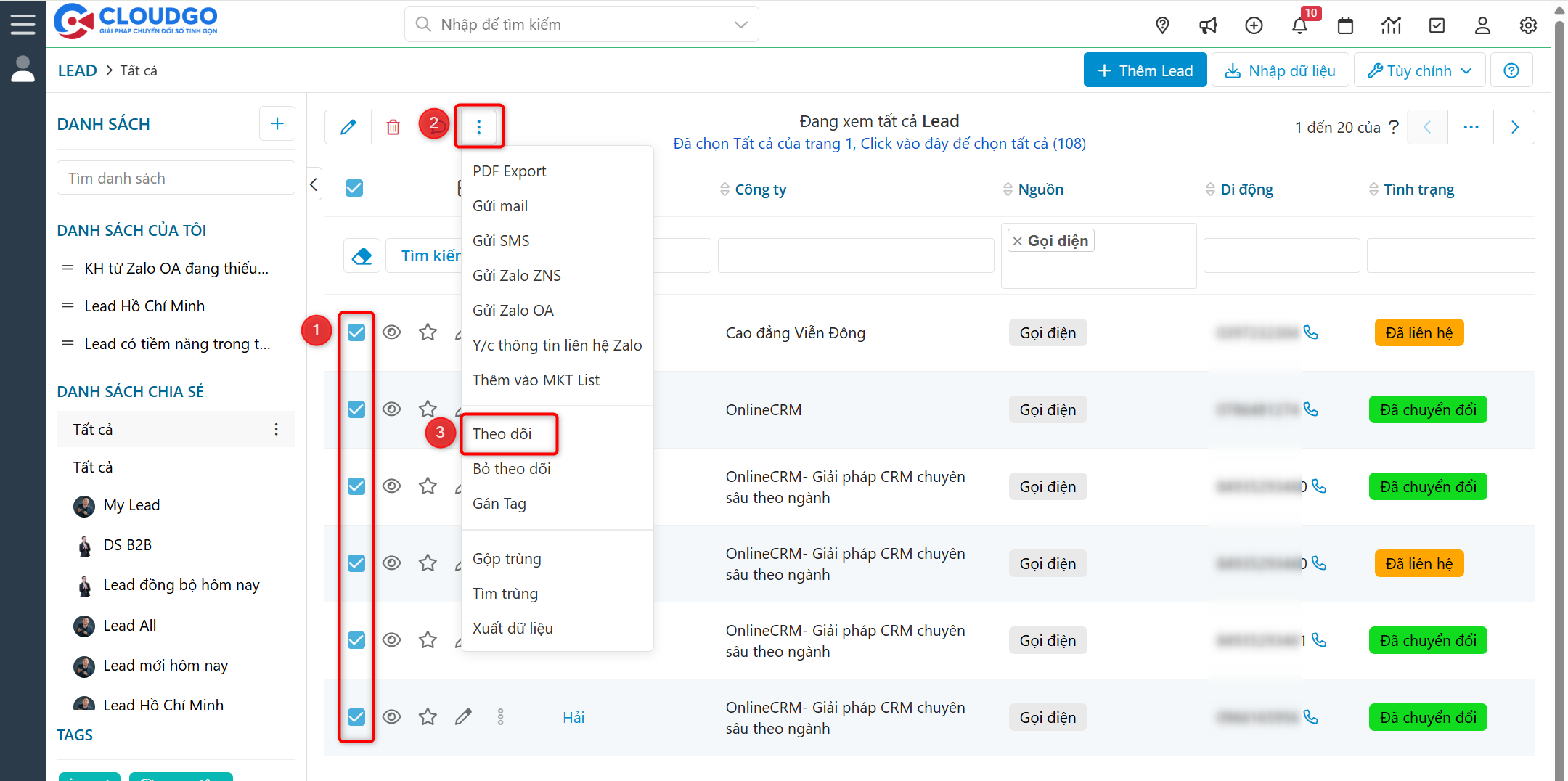Click the eraser clear-filter icon
The width and height of the screenshot is (1568, 781).
(x=362, y=255)
